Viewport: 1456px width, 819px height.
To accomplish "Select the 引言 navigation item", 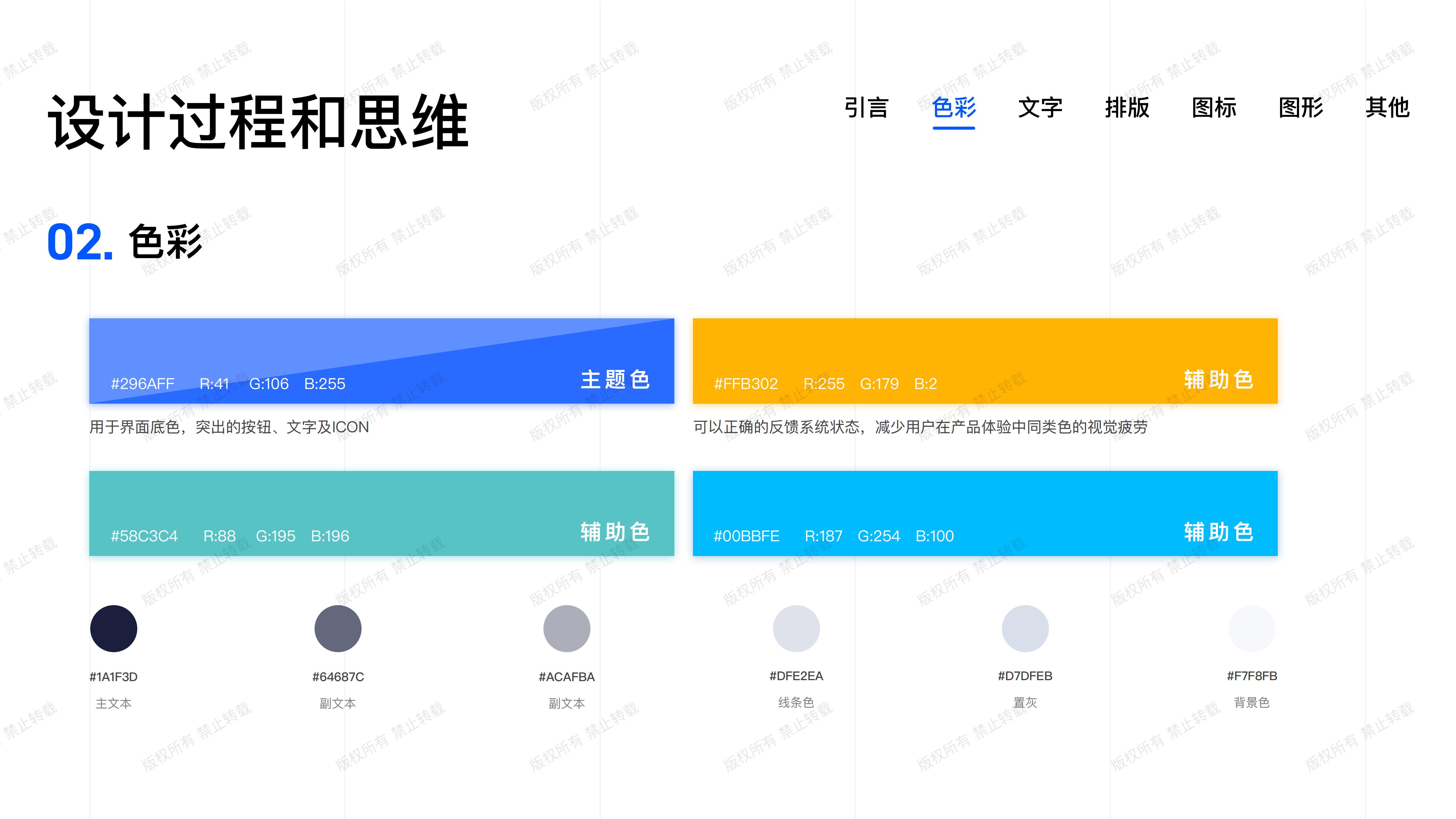I will 866,108.
